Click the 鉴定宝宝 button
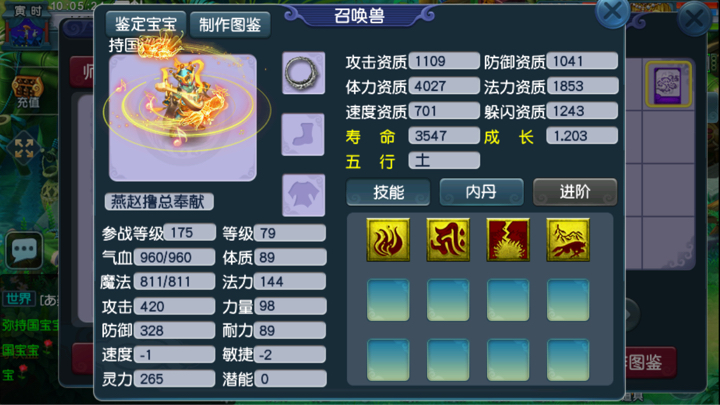 pos(146,24)
